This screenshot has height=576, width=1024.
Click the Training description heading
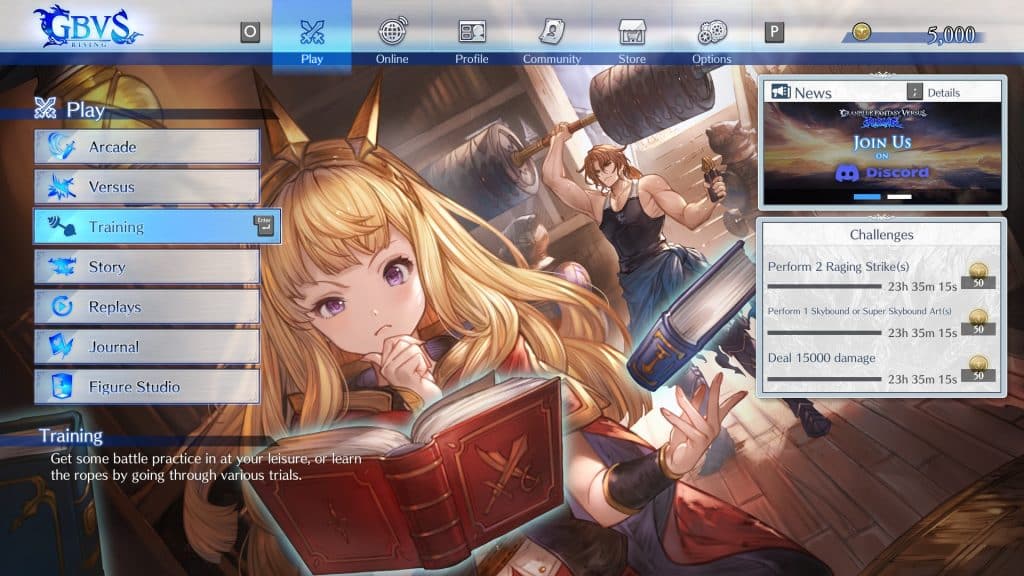click(71, 436)
